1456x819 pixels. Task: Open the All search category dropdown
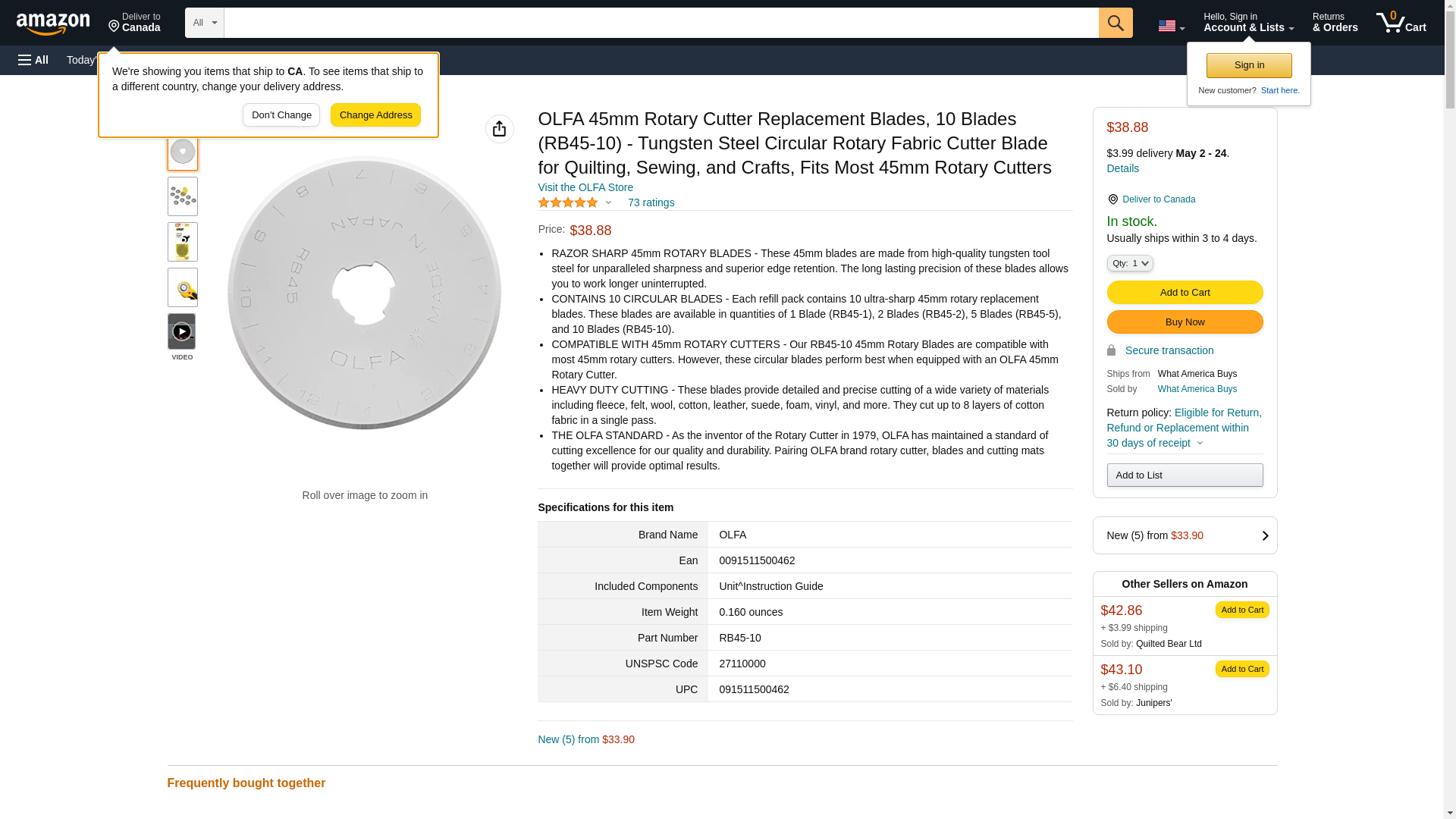(x=204, y=23)
